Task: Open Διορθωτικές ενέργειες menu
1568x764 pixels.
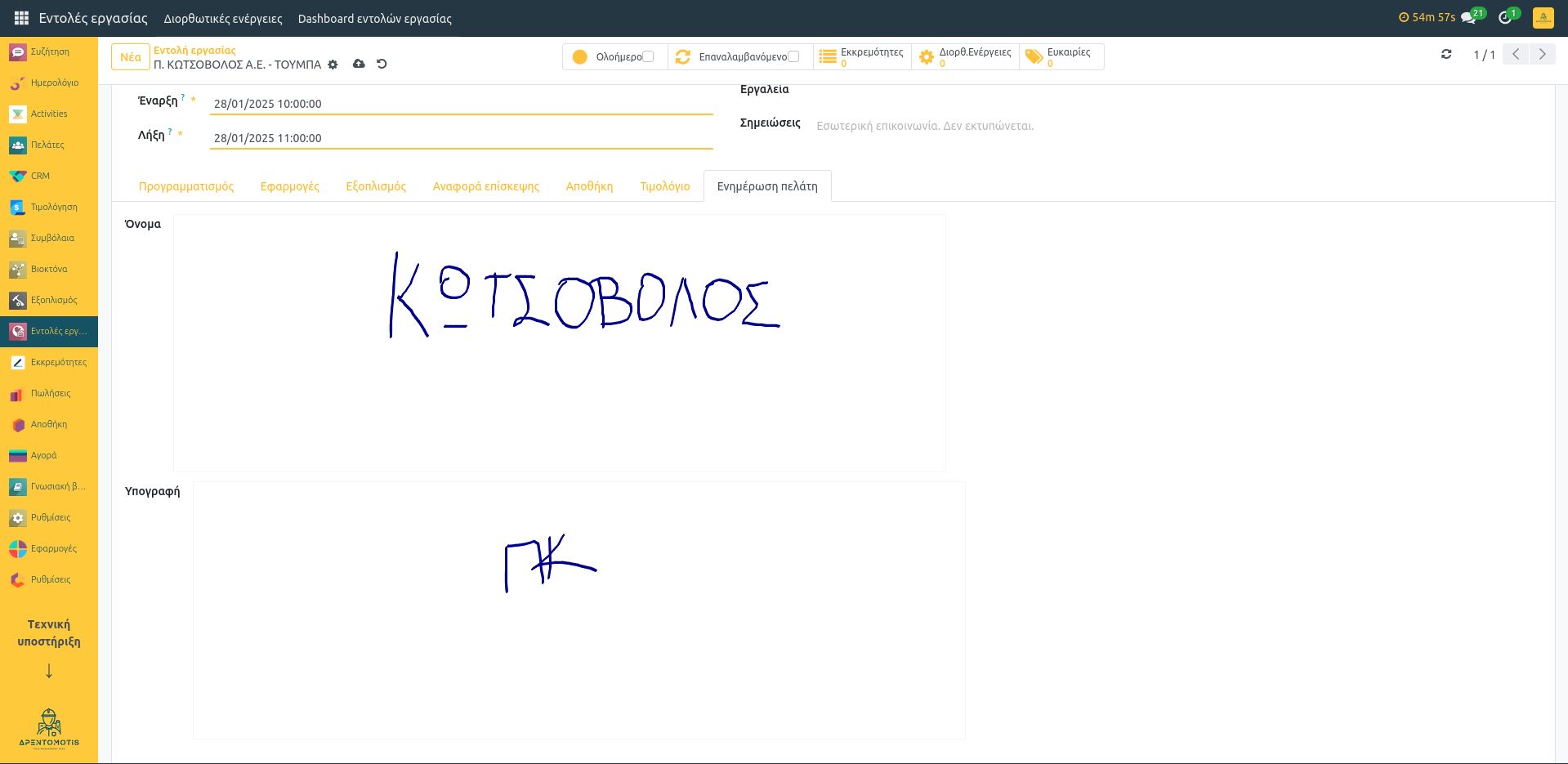Action: [223, 18]
